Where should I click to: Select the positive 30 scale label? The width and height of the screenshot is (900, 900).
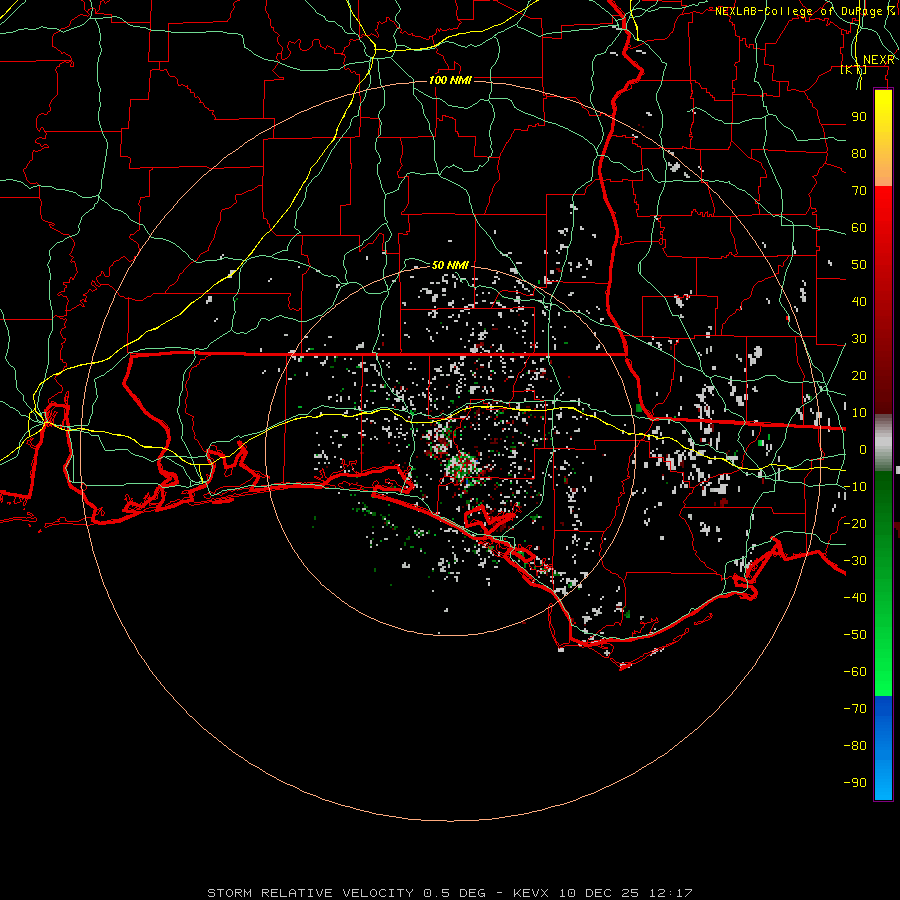pyautogui.click(x=859, y=339)
